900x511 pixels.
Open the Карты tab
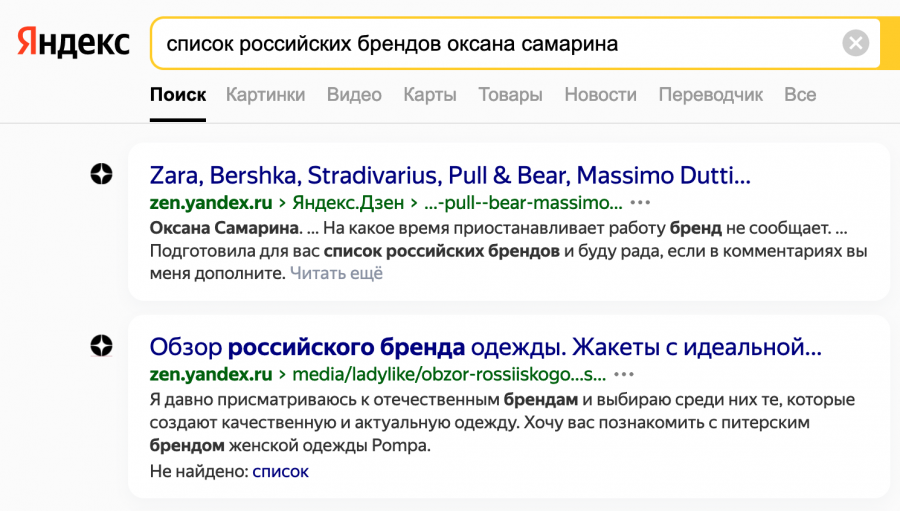pyautogui.click(x=430, y=95)
